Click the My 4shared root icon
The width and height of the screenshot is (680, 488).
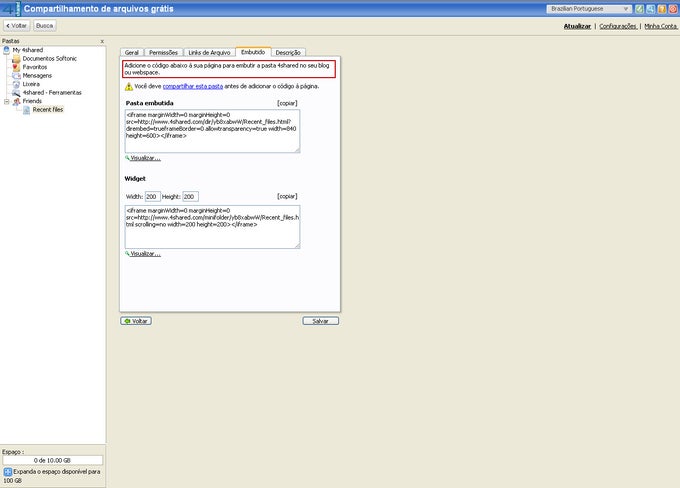7,50
